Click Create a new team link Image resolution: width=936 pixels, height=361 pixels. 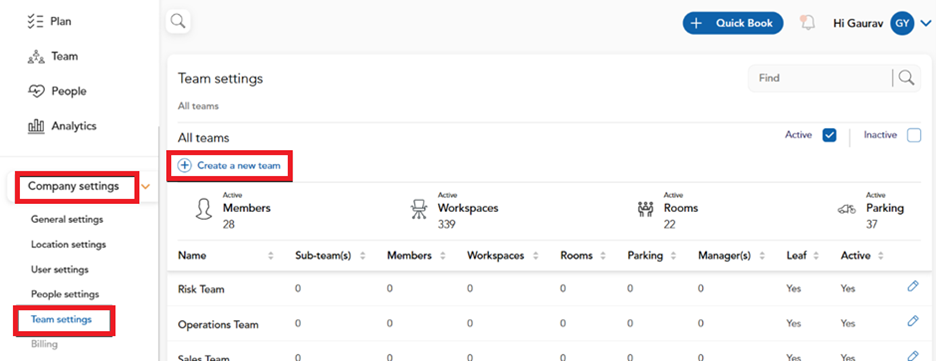239,166
